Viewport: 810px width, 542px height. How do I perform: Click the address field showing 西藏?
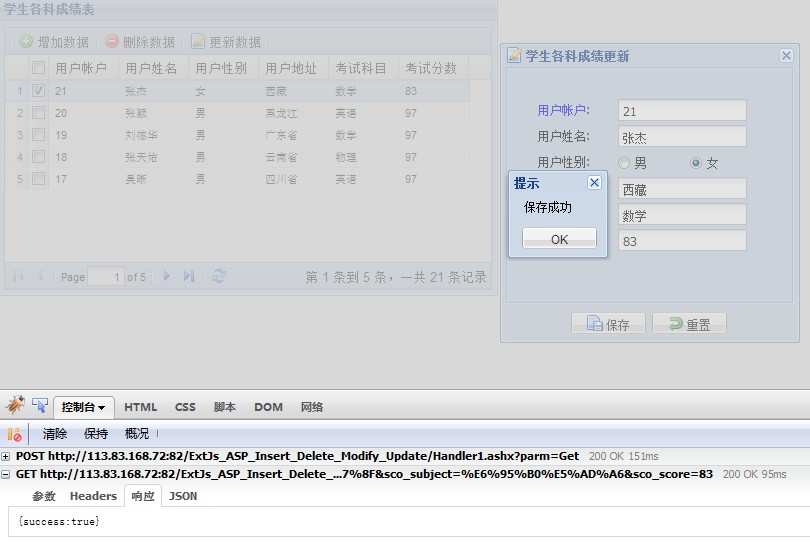click(682, 189)
